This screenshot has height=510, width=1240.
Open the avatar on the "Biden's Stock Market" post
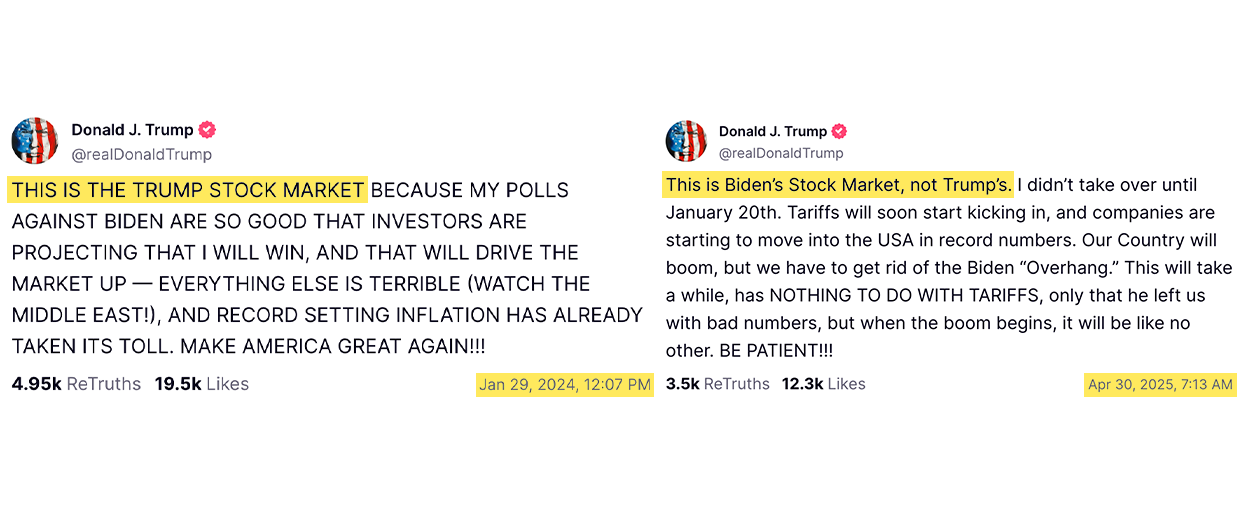(x=687, y=141)
